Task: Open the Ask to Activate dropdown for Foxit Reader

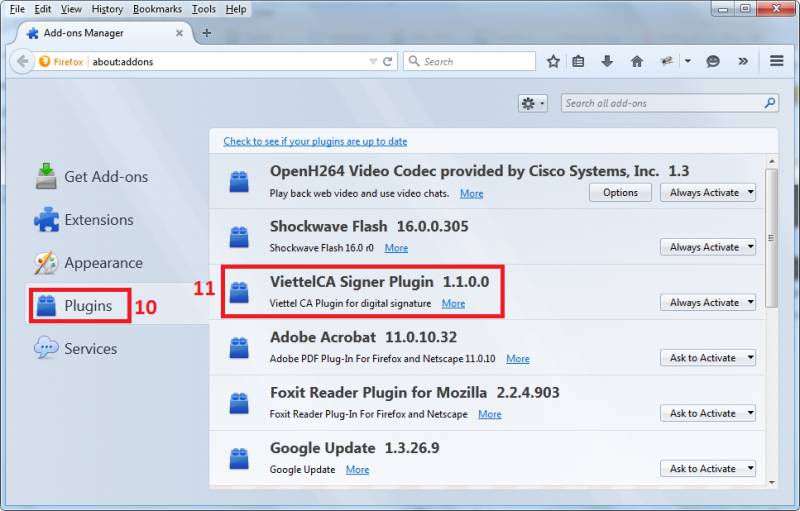Action: click(x=708, y=413)
